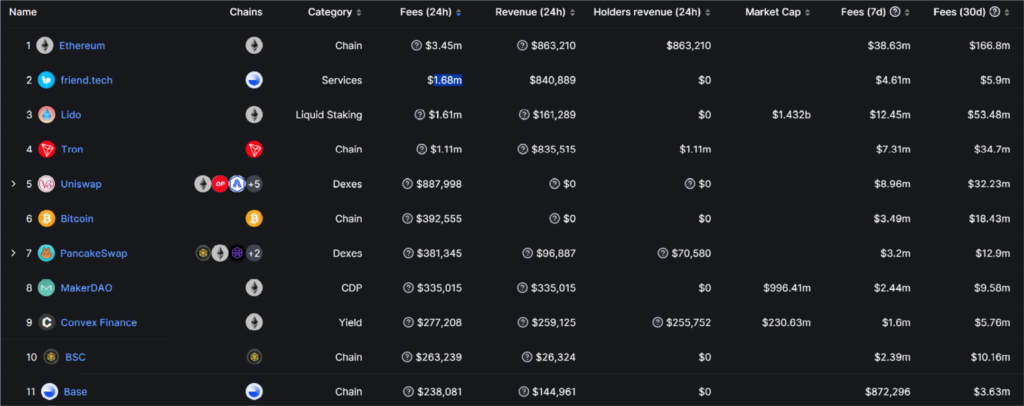1024x406 pixels.
Task: Click help icon next to Fees (7d) header
Action: click(895, 12)
